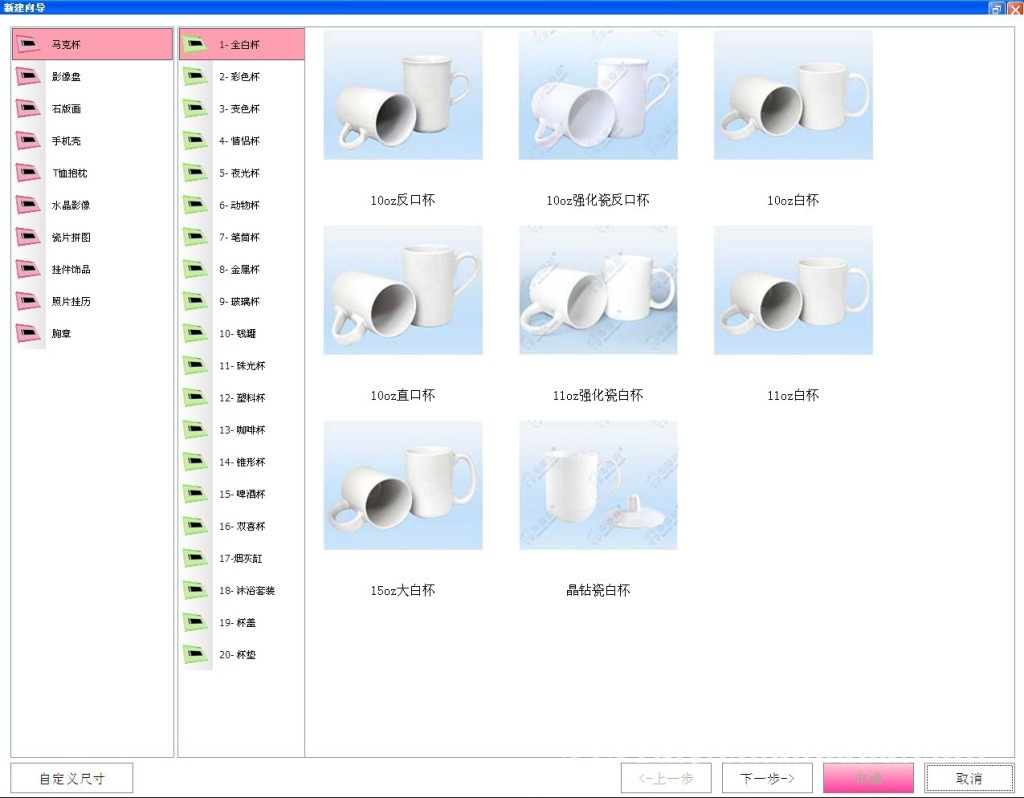Click the 自定义尺寸 custom size button

pos(72,778)
